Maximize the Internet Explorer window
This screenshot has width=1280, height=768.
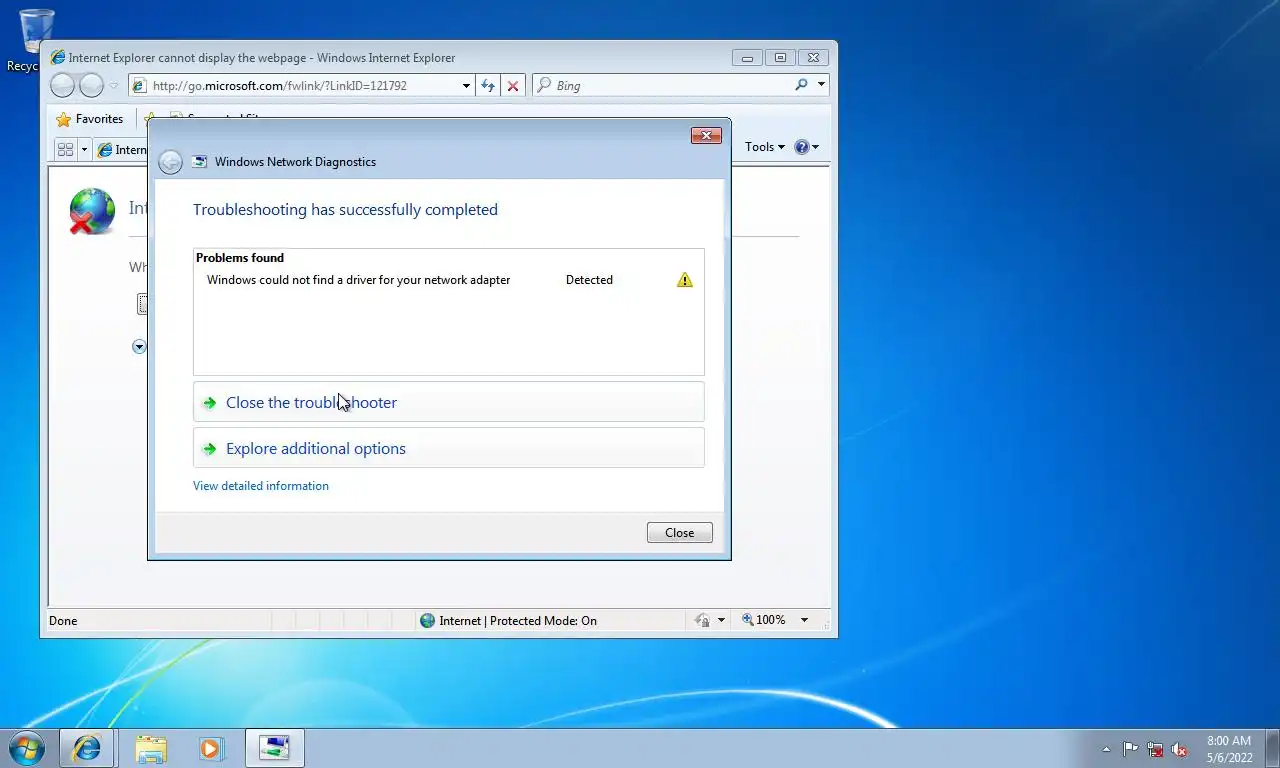coord(780,58)
